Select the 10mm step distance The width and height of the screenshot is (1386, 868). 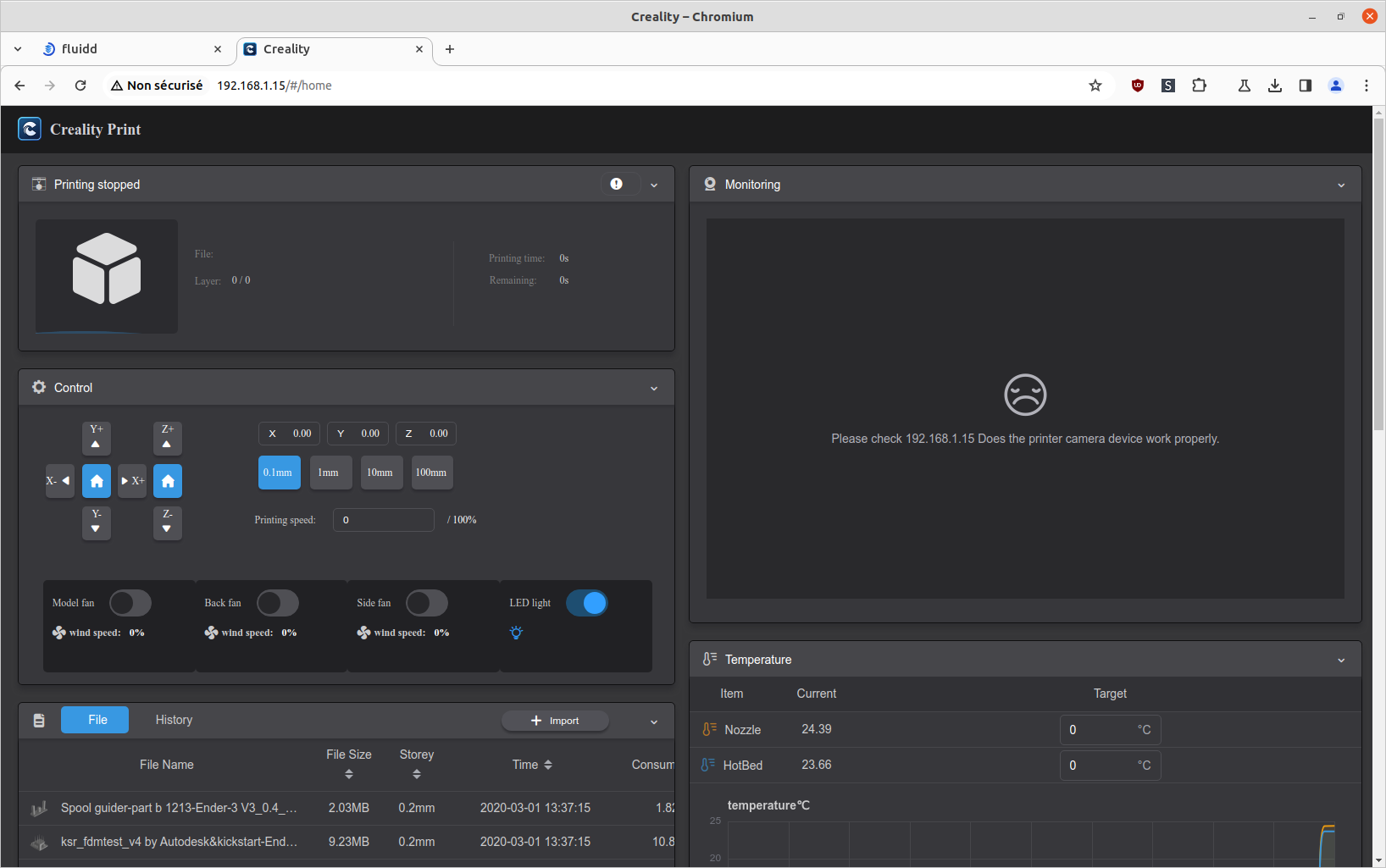pyautogui.click(x=380, y=473)
